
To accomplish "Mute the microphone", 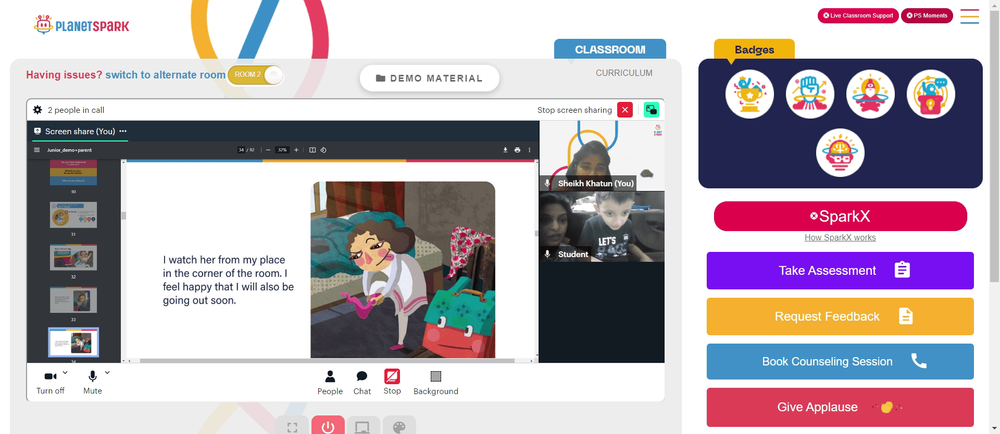I will (x=92, y=382).
